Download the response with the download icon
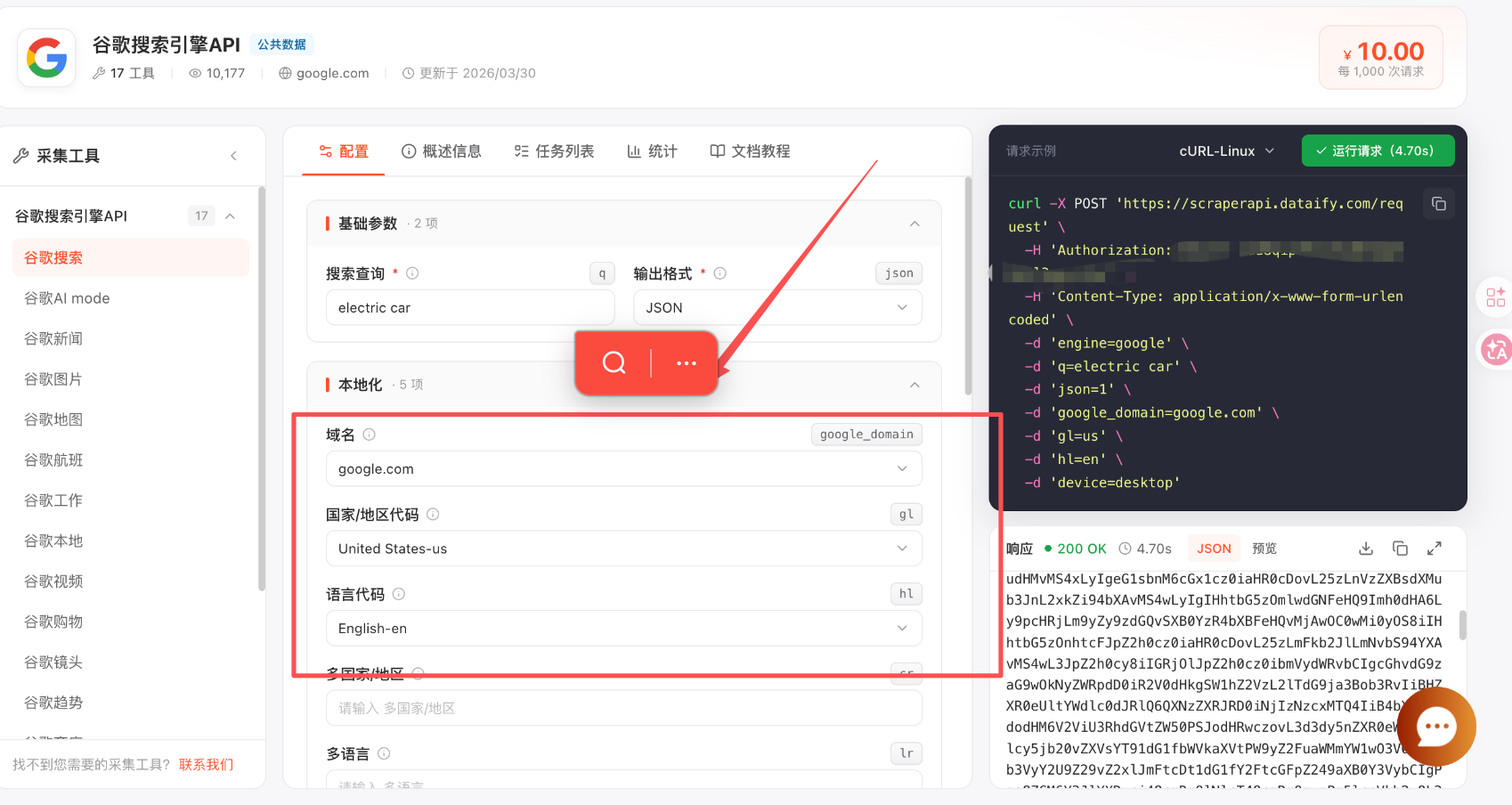This screenshot has height=805, width=1512. click(1366, 549)
